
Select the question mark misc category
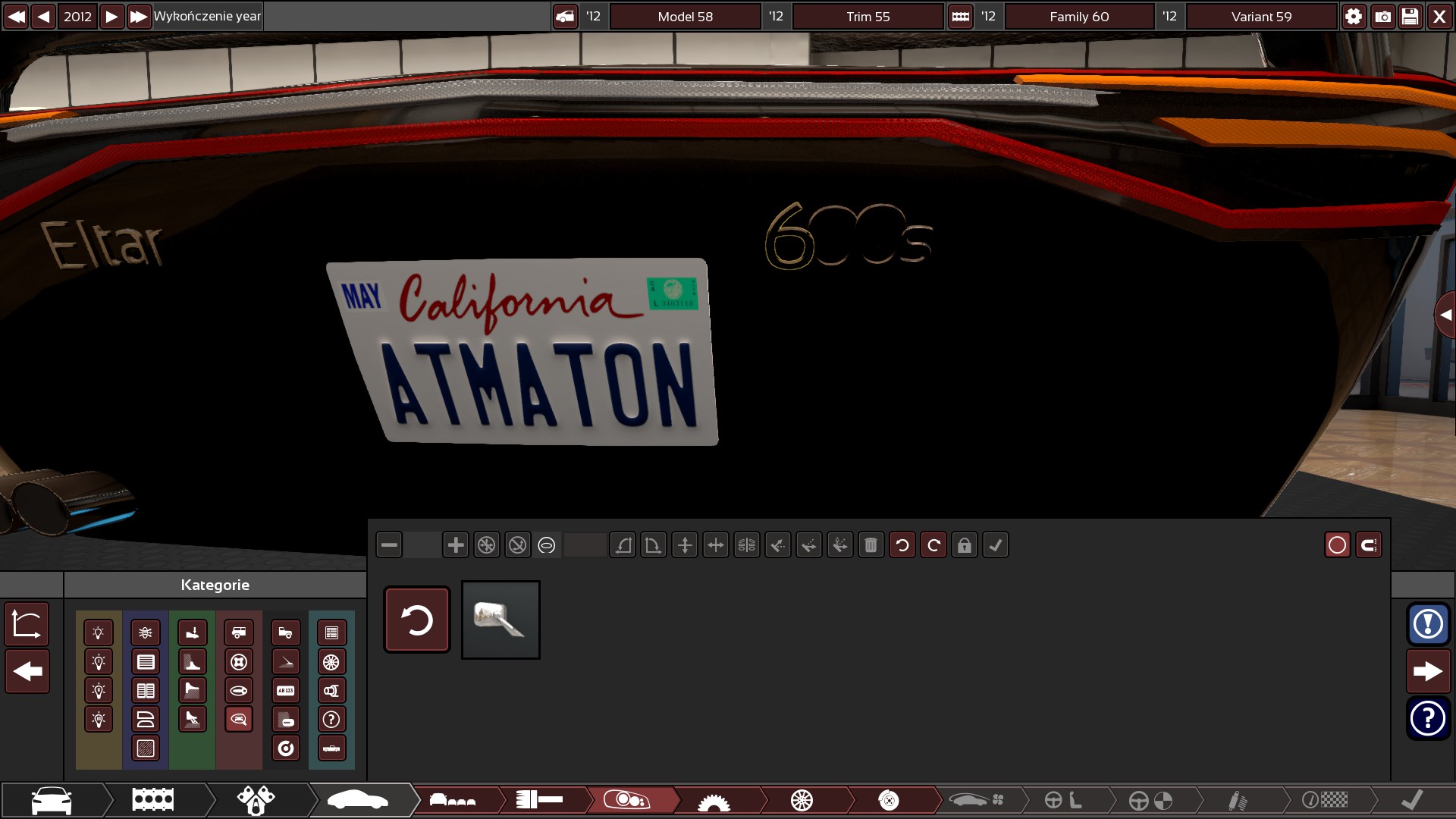pyautogui.click(x=331, y=719)
